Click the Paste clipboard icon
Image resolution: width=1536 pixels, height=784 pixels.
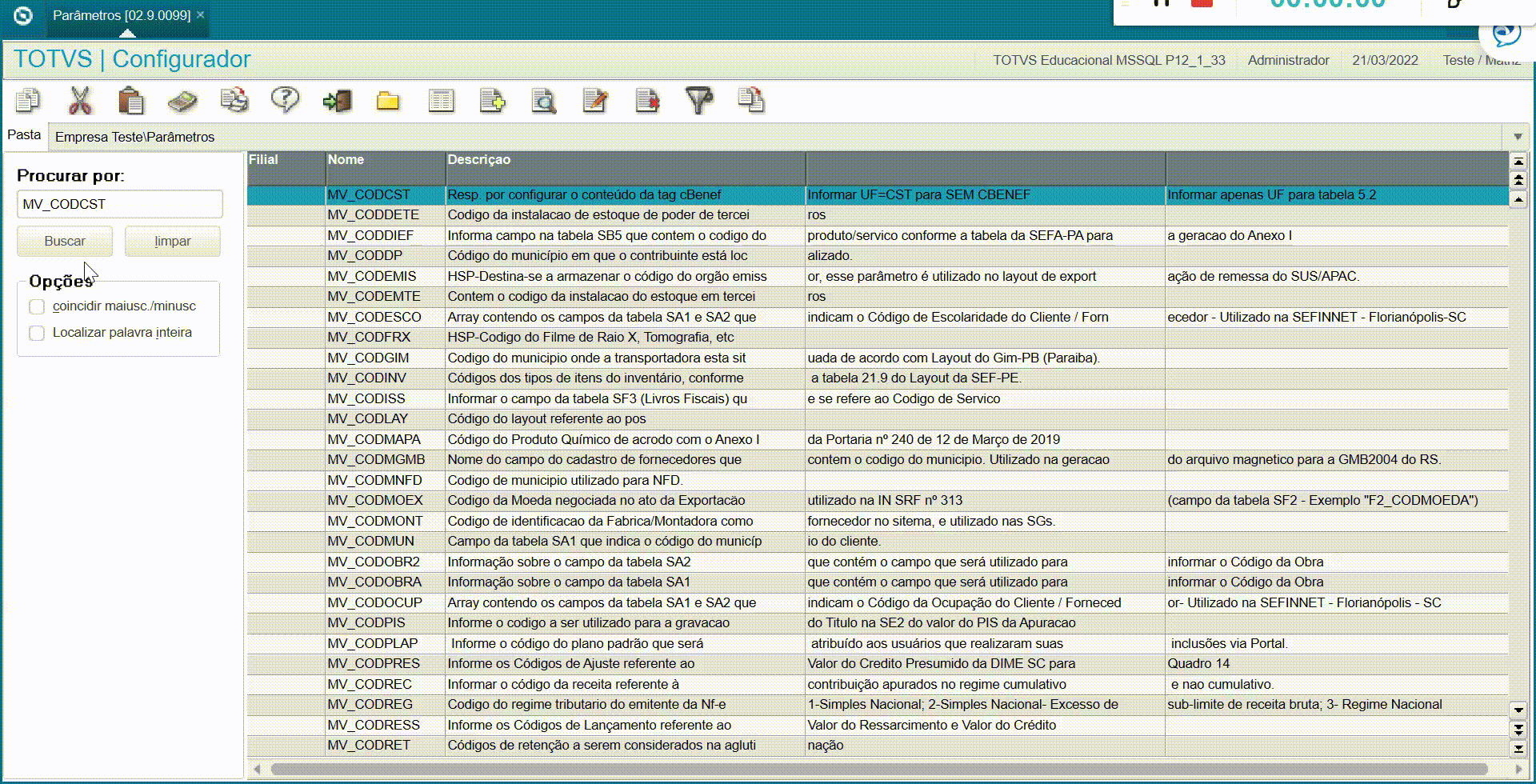[131, 101]
